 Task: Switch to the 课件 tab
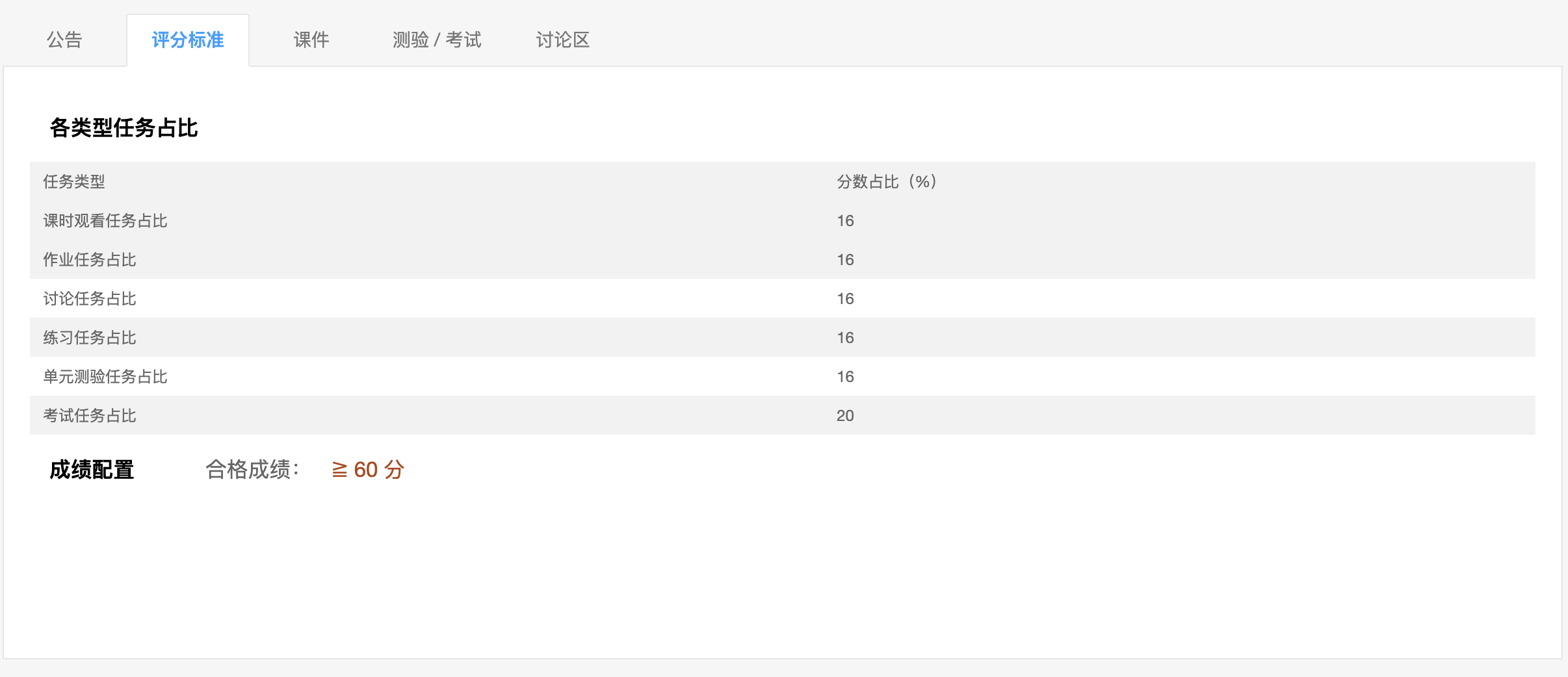coord(311,40)
